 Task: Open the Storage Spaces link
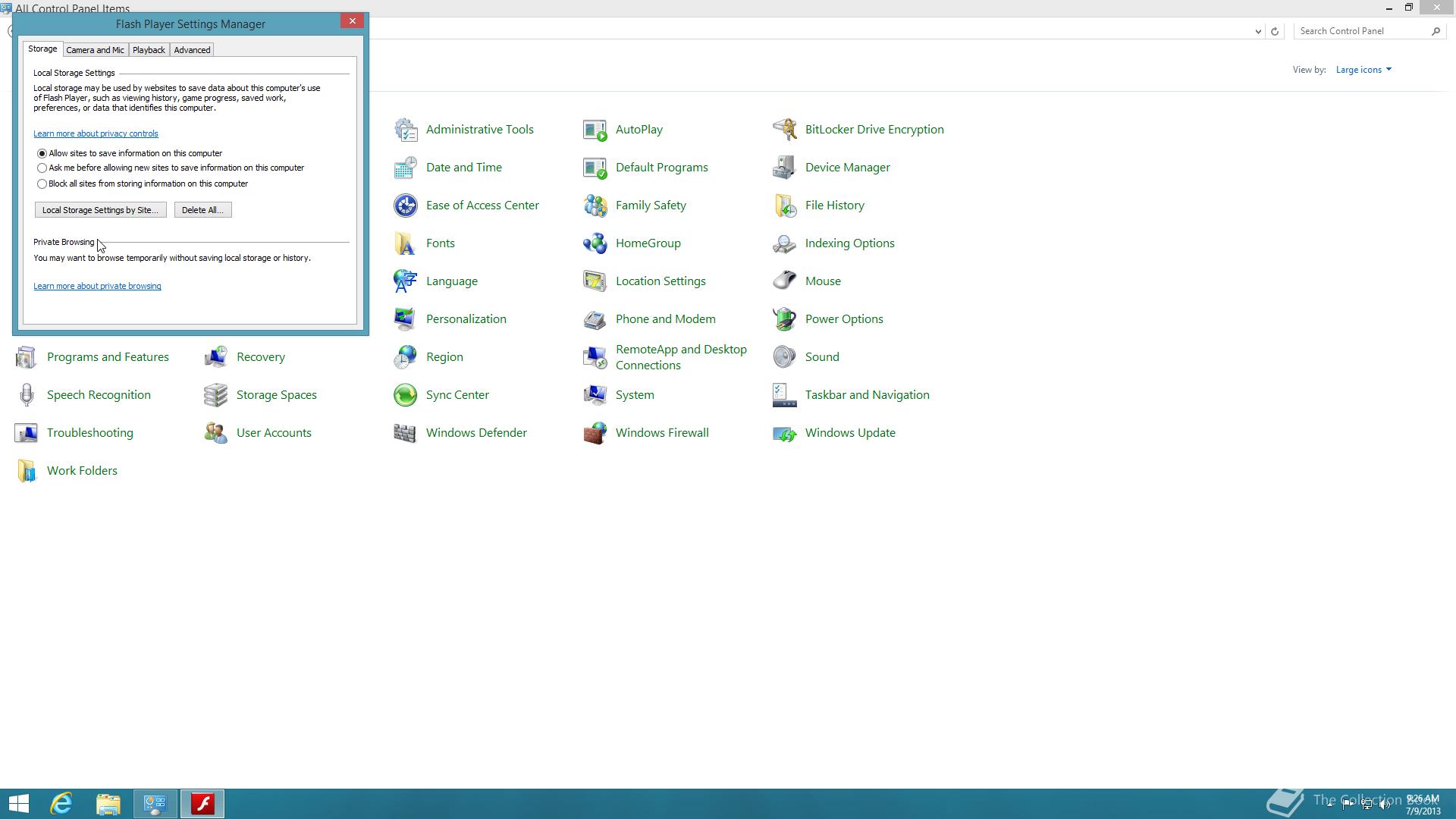point(277,395)
